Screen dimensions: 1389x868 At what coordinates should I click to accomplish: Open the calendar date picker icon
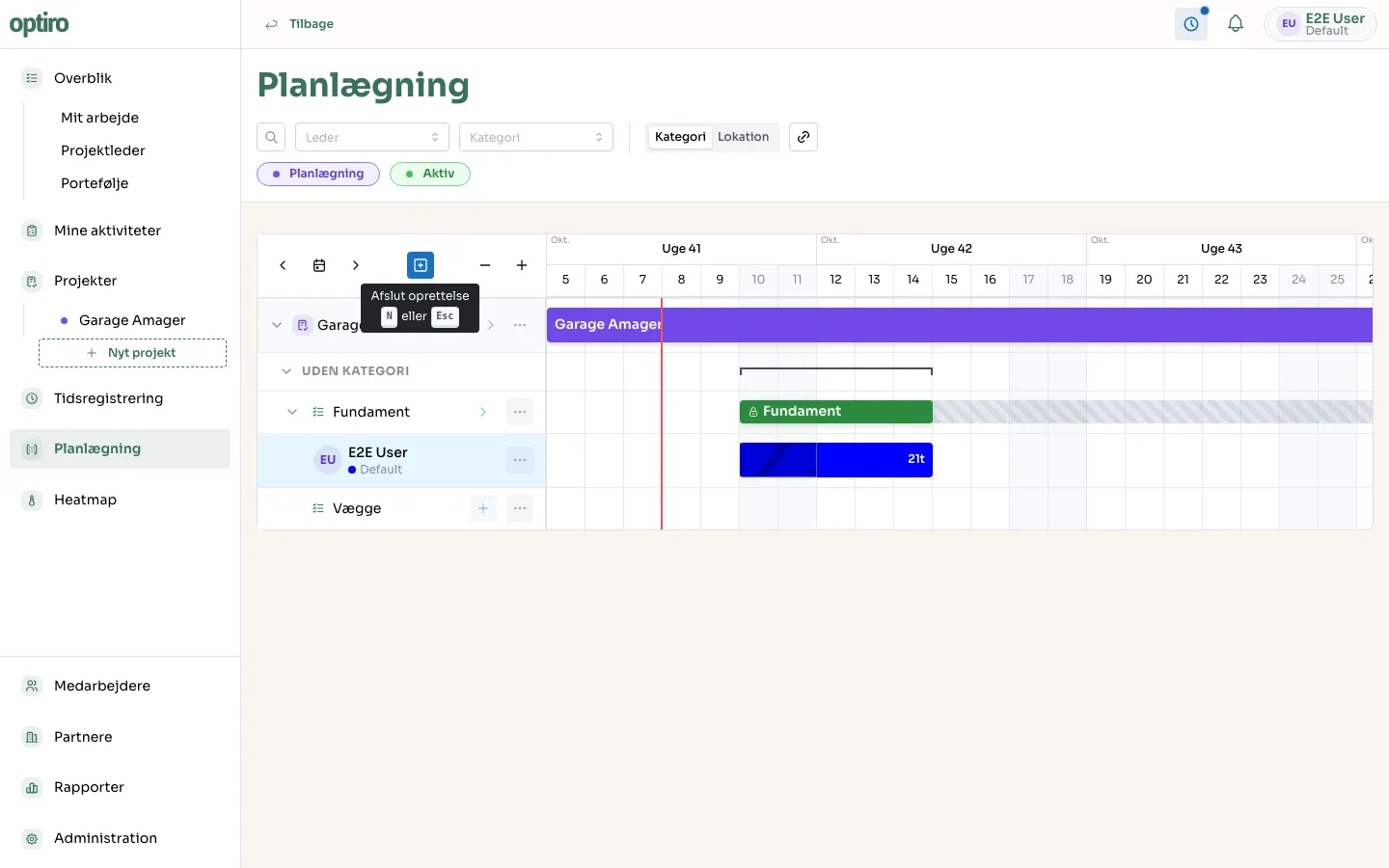point(319,265)
